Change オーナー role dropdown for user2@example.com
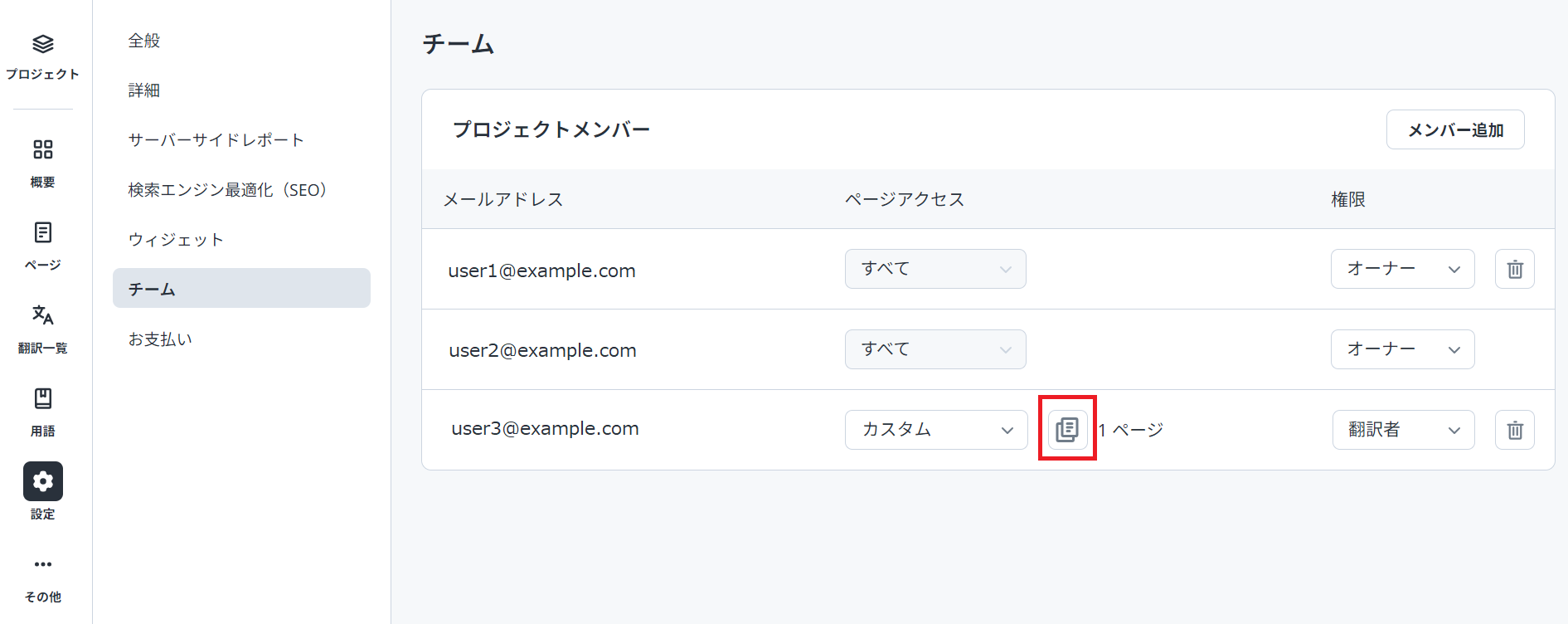The width and height of the screenshot is (1568, 624). (1403, 349)
